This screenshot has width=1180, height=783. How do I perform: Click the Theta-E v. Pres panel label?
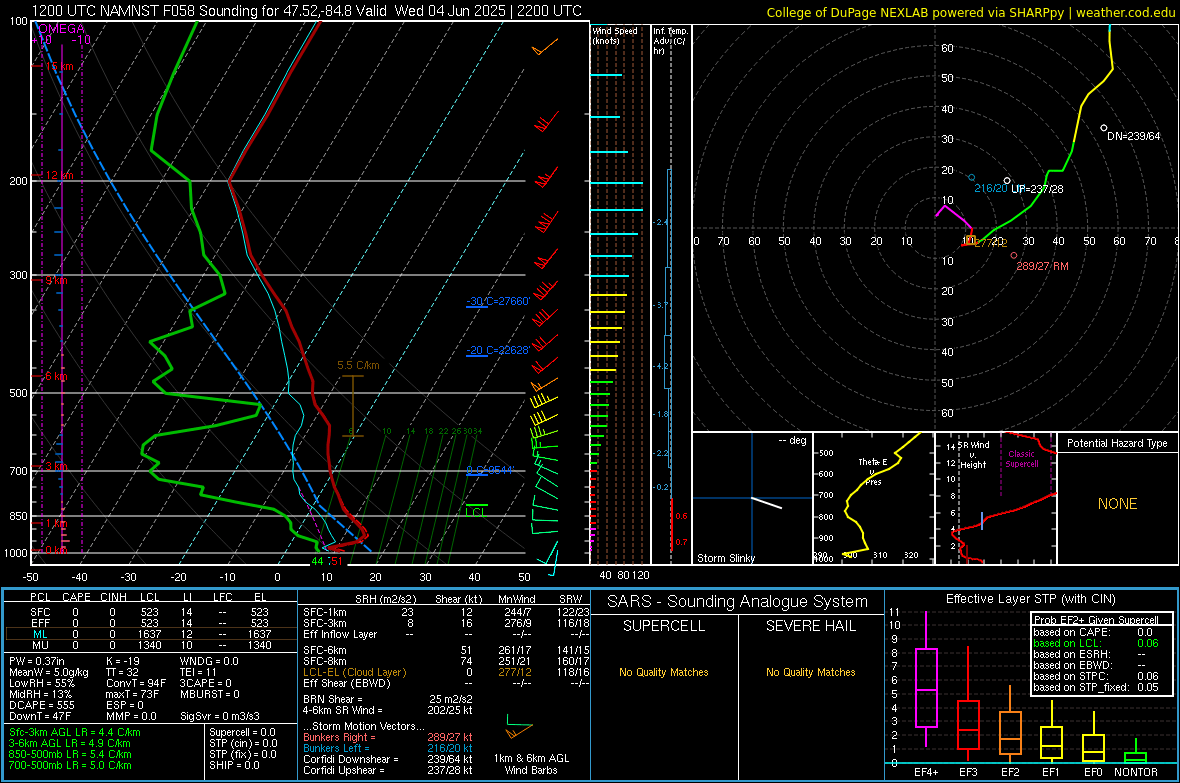click(873, 471)
